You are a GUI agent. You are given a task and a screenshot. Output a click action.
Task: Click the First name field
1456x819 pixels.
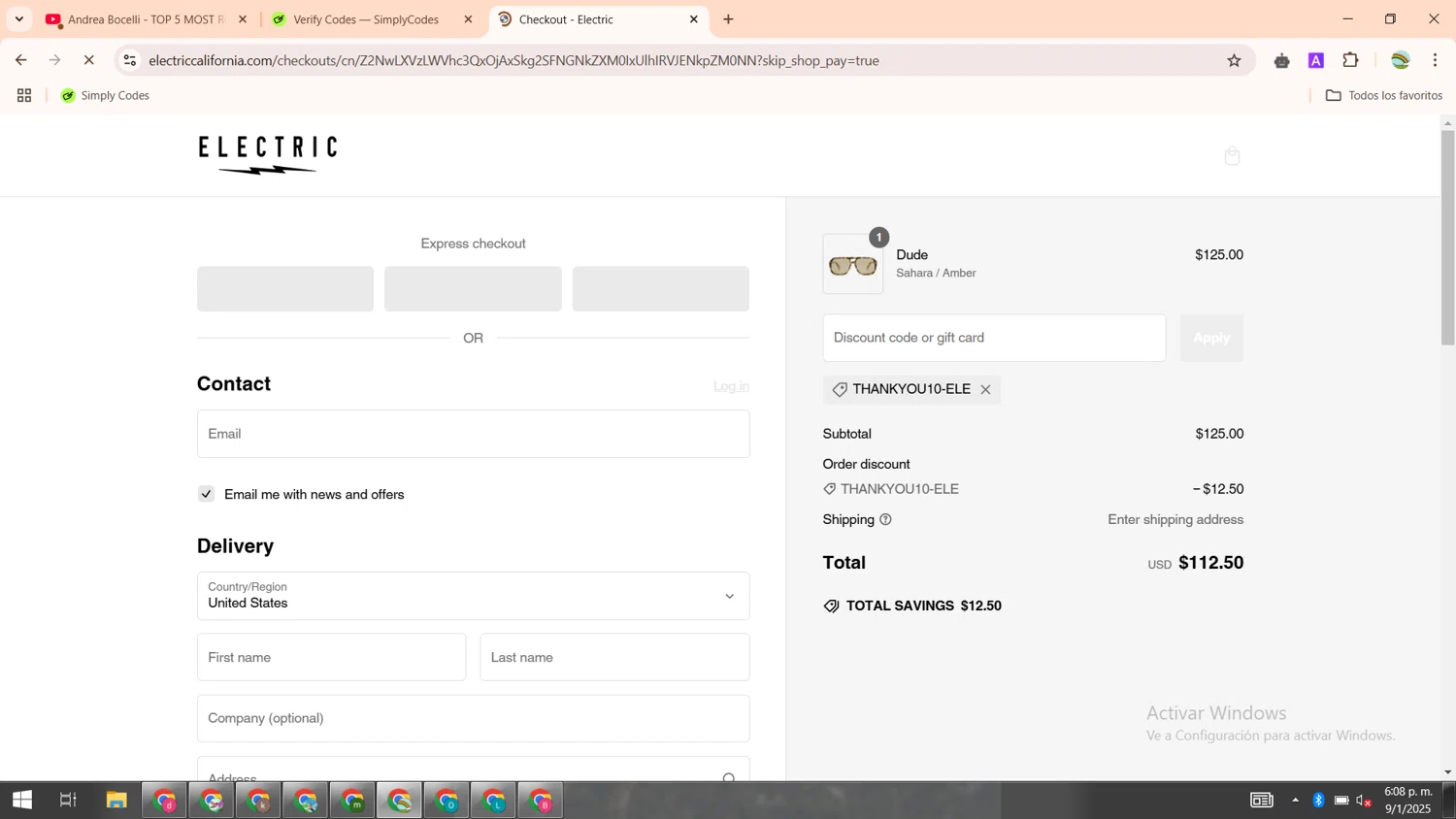pyautogui.click(x=331, y=657)
